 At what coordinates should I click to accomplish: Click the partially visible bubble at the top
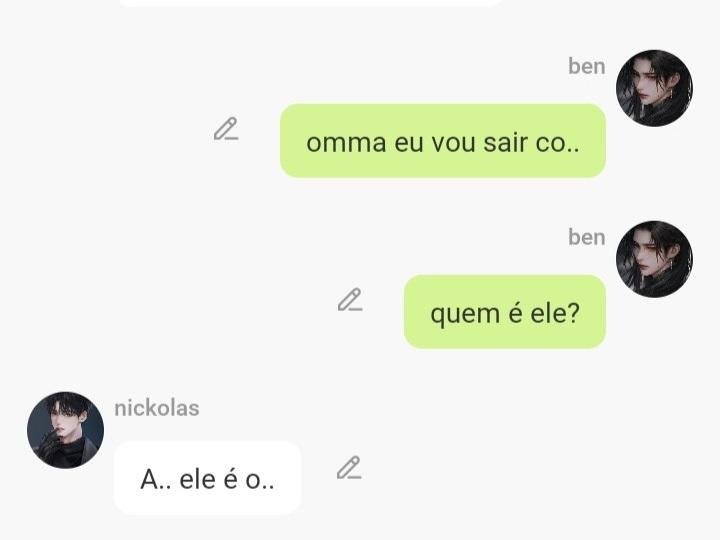(310, 3)
